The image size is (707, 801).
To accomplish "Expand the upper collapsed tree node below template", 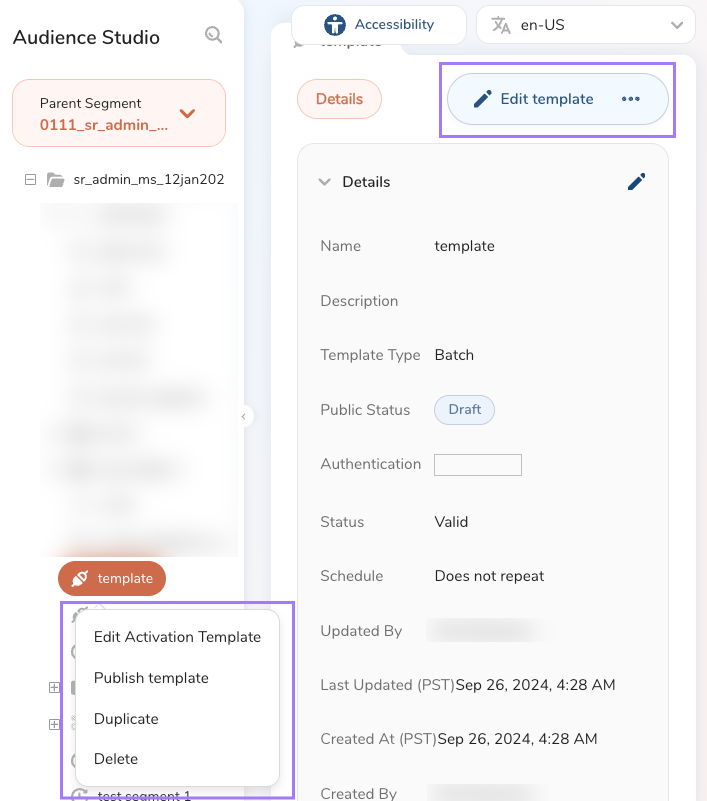I will (54, 687).
